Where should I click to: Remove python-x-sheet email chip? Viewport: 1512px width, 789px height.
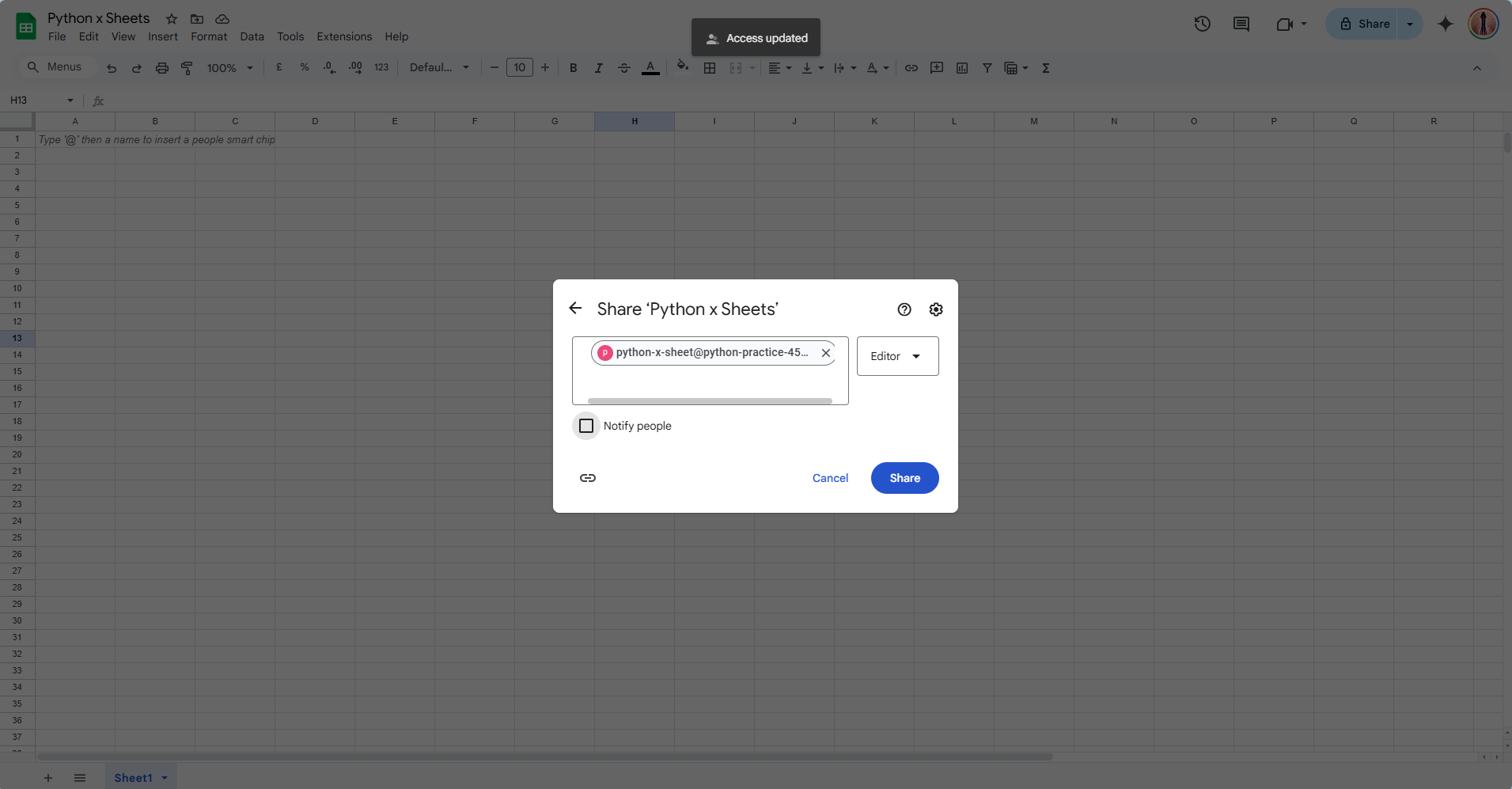click(826, 353)
